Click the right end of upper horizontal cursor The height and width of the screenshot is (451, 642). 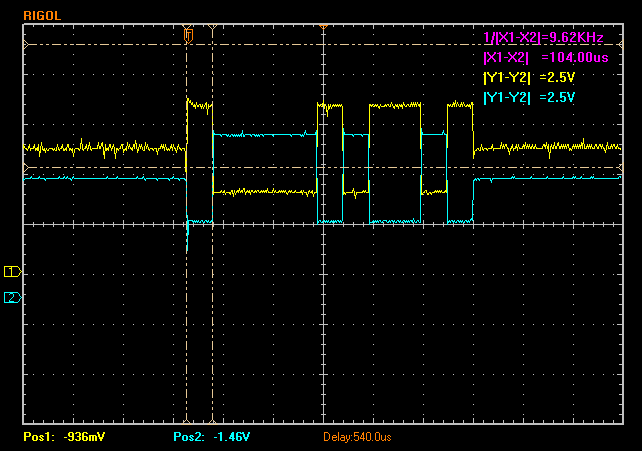[x=621, y=45]
